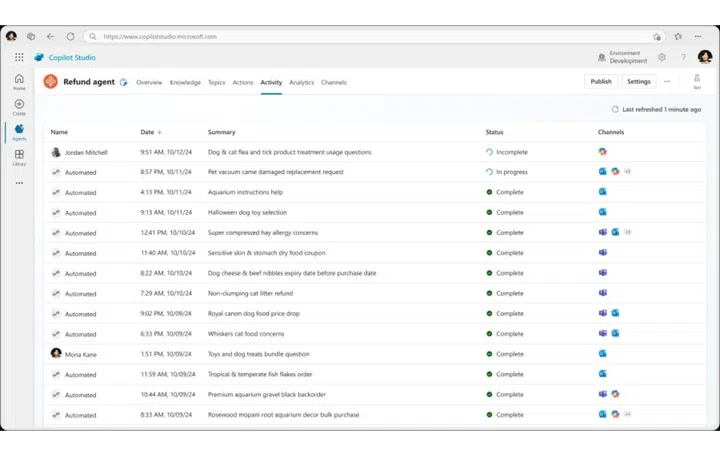Click channel icon in Aquarium instructions row
This screenshot has width=720, height=456.
(602, 192)
